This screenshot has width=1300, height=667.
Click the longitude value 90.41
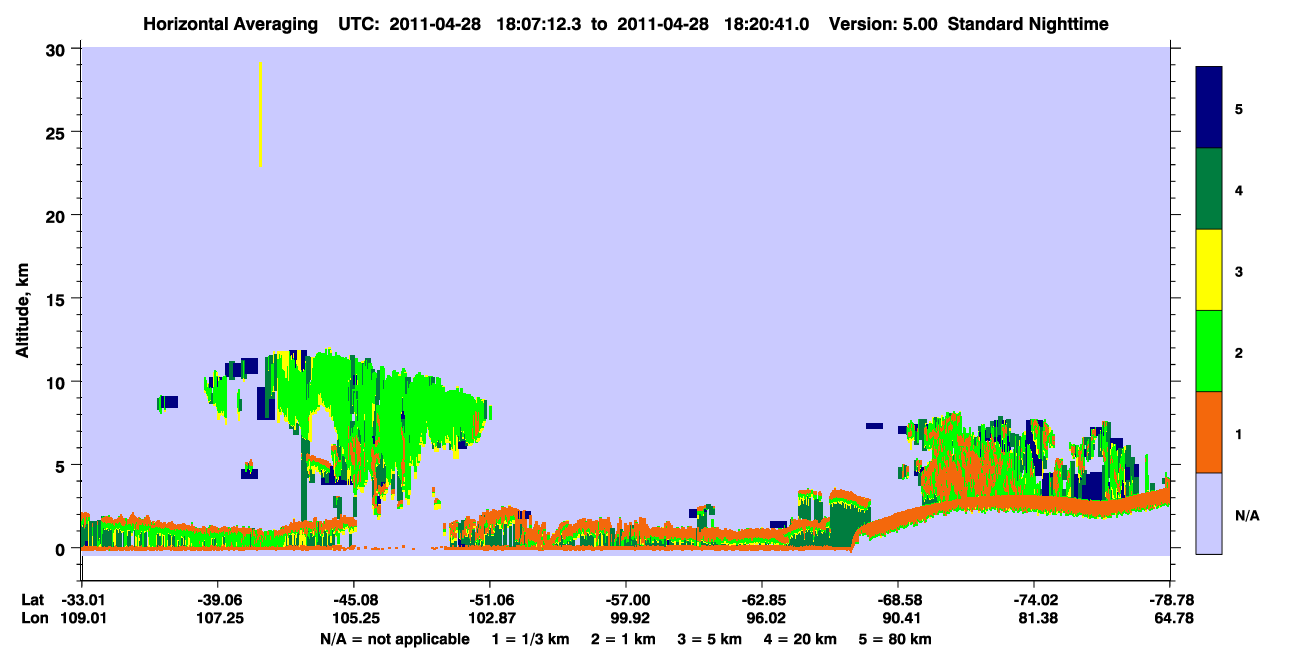tap(898, 618)
